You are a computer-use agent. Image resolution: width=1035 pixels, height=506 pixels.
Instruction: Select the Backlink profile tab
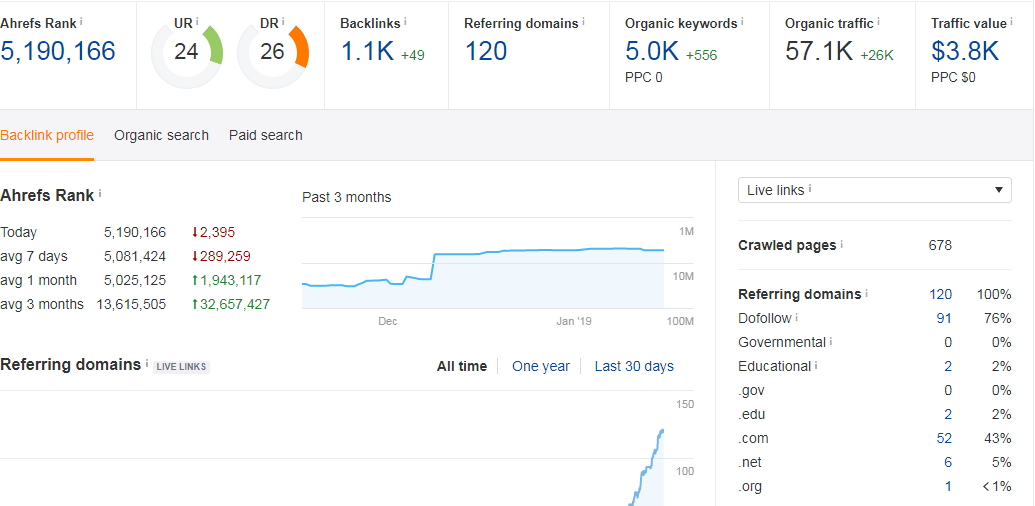click(47, 135)
